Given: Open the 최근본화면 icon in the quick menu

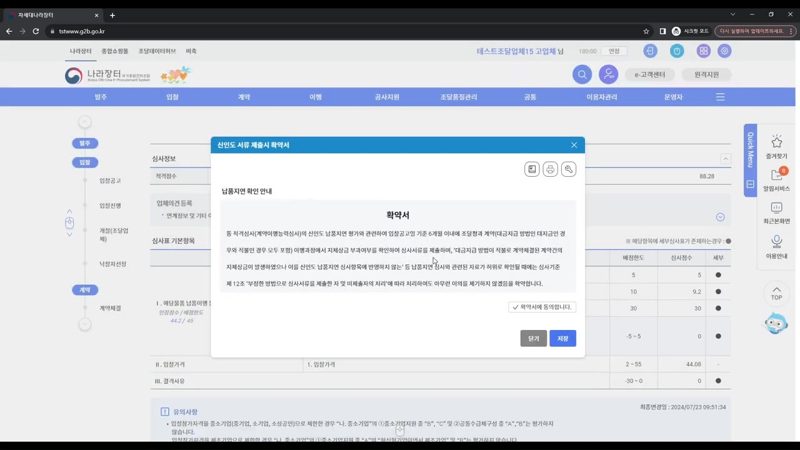Looking at the screenshot, I should (777, 208).
